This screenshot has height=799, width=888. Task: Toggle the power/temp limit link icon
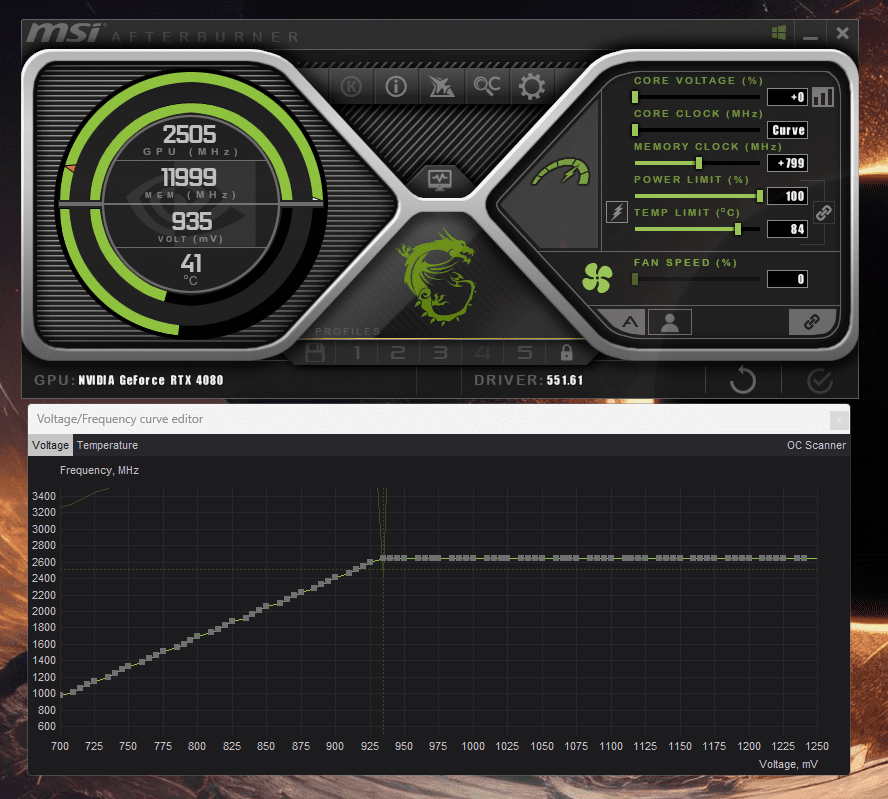tap(823, 213)
